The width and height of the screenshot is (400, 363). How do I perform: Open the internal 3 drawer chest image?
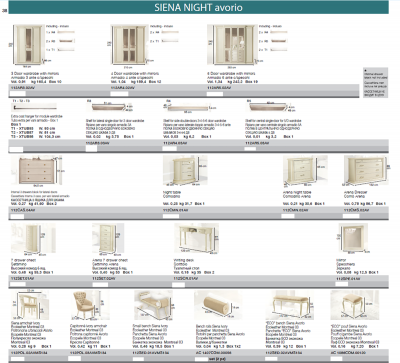click(36, 170)
